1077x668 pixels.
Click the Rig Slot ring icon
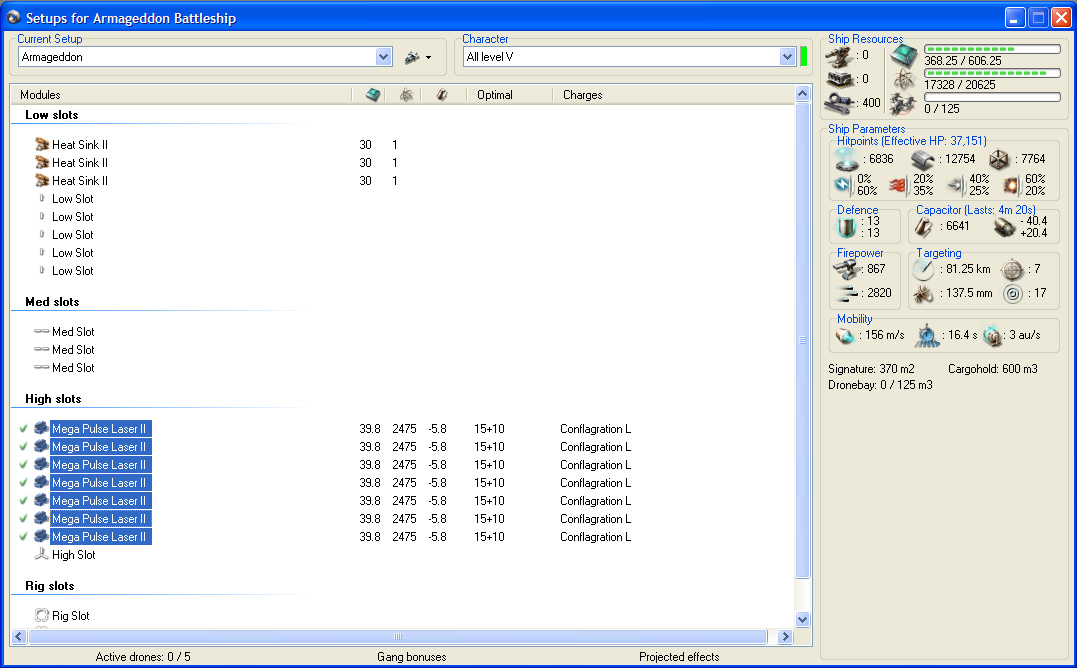pos(42,615)
